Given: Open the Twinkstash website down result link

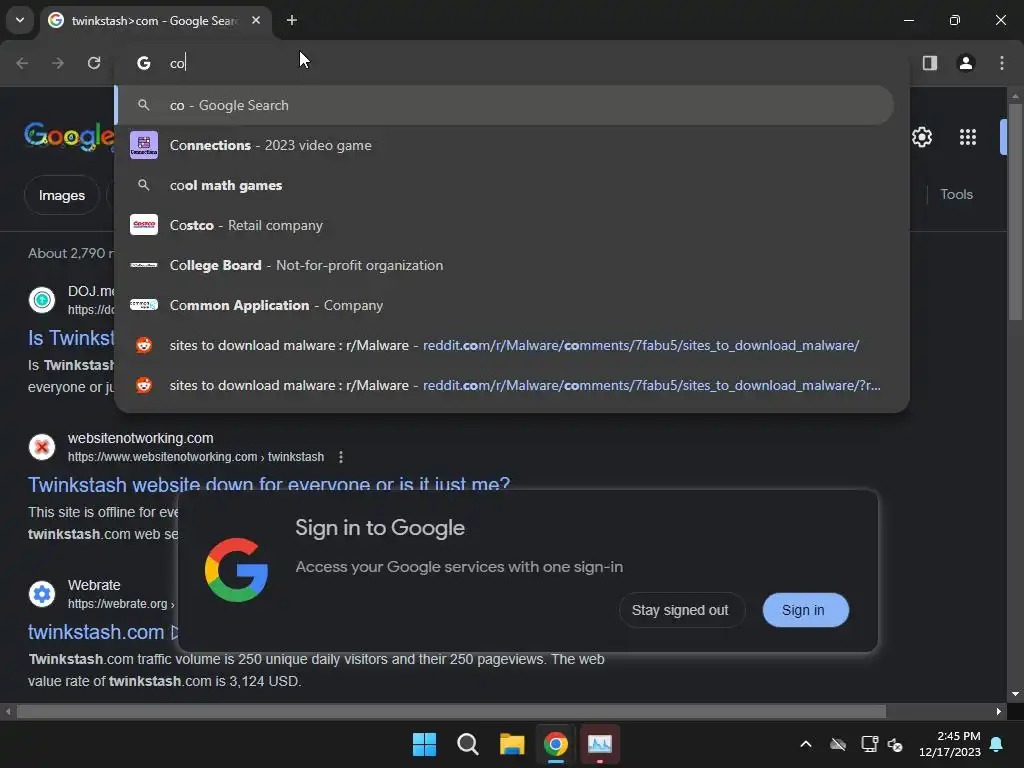Looking at the screenshot, I should [x=268, y=485].
